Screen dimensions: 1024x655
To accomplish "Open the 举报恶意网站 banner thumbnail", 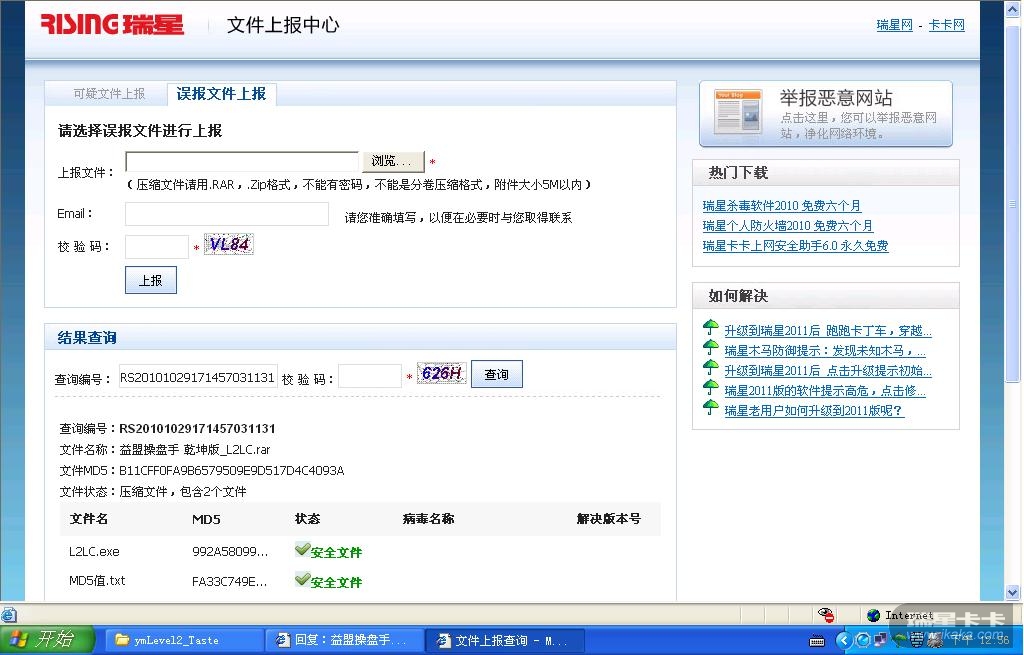I will pos(738,112).
